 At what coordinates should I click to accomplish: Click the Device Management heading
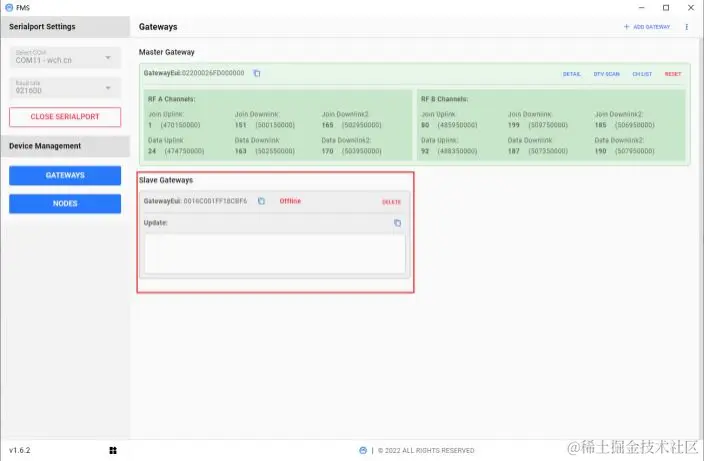[x=45, y=146]
